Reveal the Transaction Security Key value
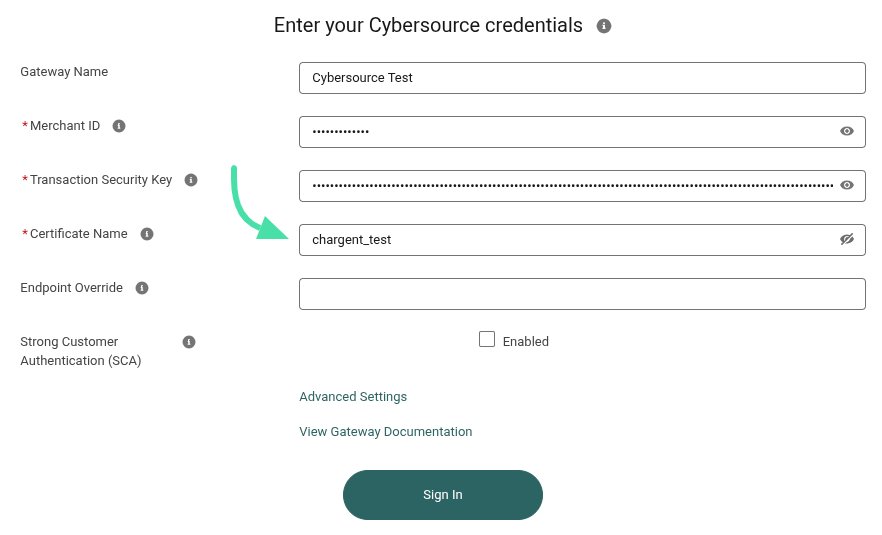 [x=847, y=185]
